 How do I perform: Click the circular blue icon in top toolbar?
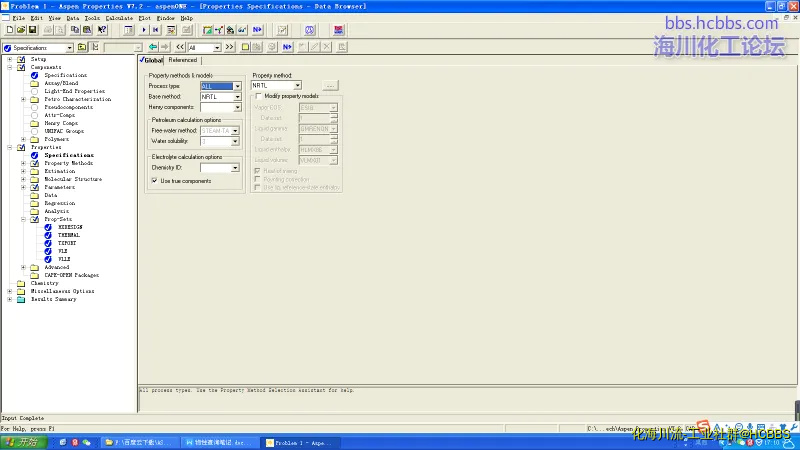pyautogui.click(x=310, y=30)
